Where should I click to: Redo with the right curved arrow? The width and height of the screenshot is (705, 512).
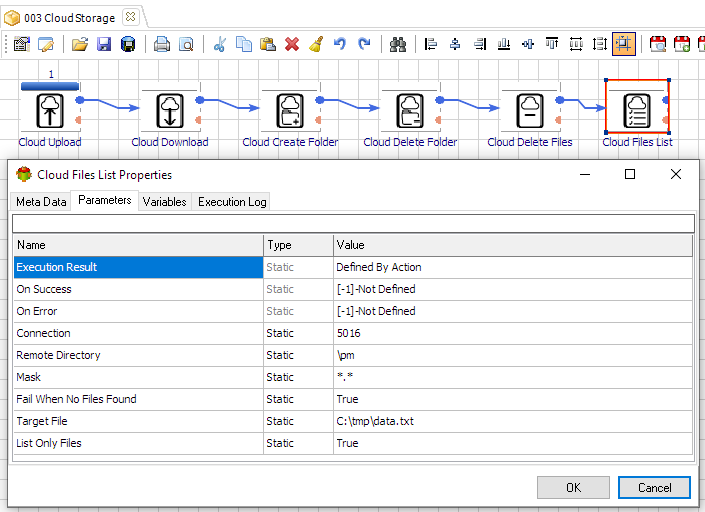pyautogui.click(x=364, y=44)
